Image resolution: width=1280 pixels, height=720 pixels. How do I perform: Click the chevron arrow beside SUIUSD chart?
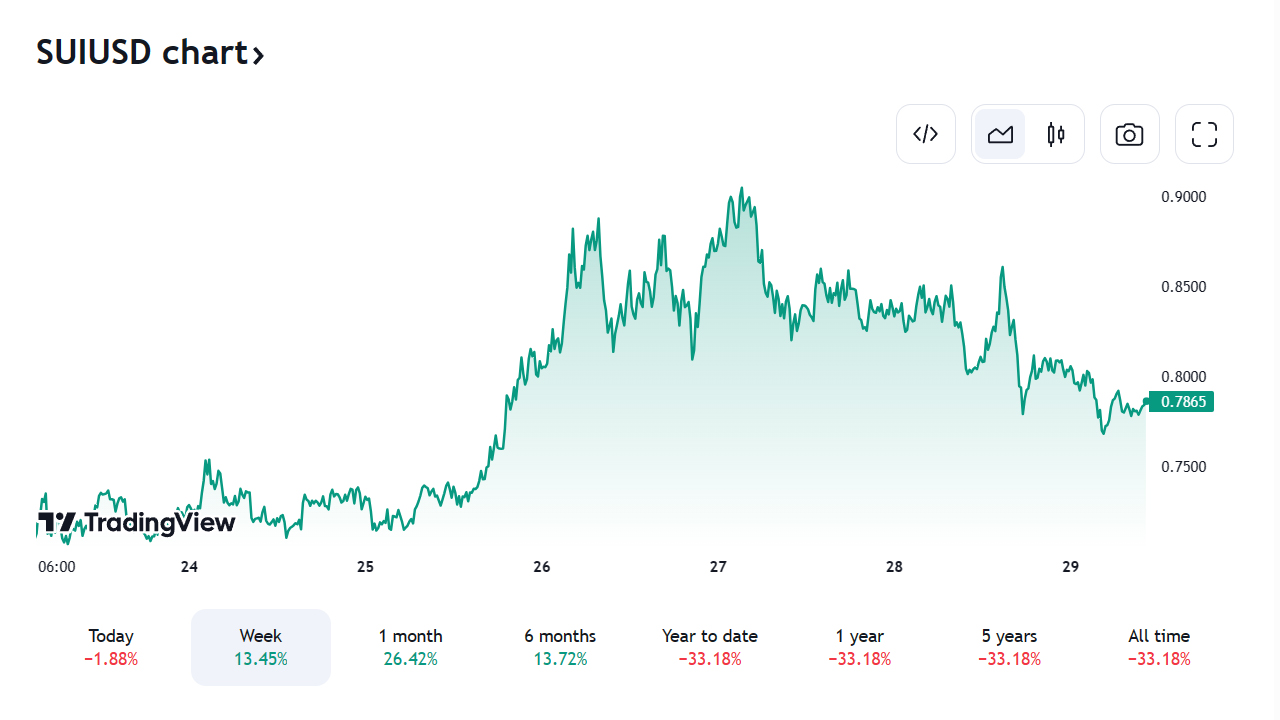[x=258, y=55]
